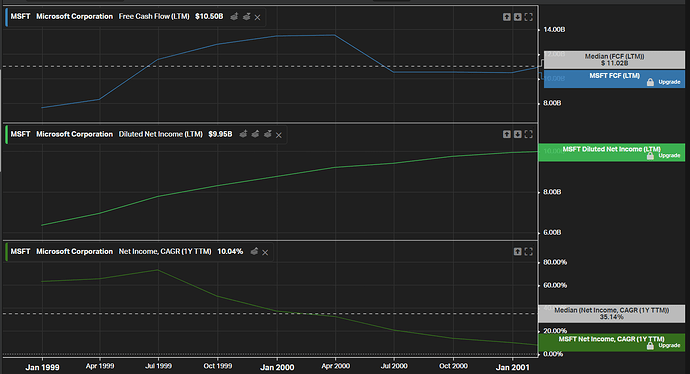The height and width of the screenshot is (374, 690).
Task: Remove the Net Income CAGR (1Y TTM) series
Action: (x=265, y=253)
